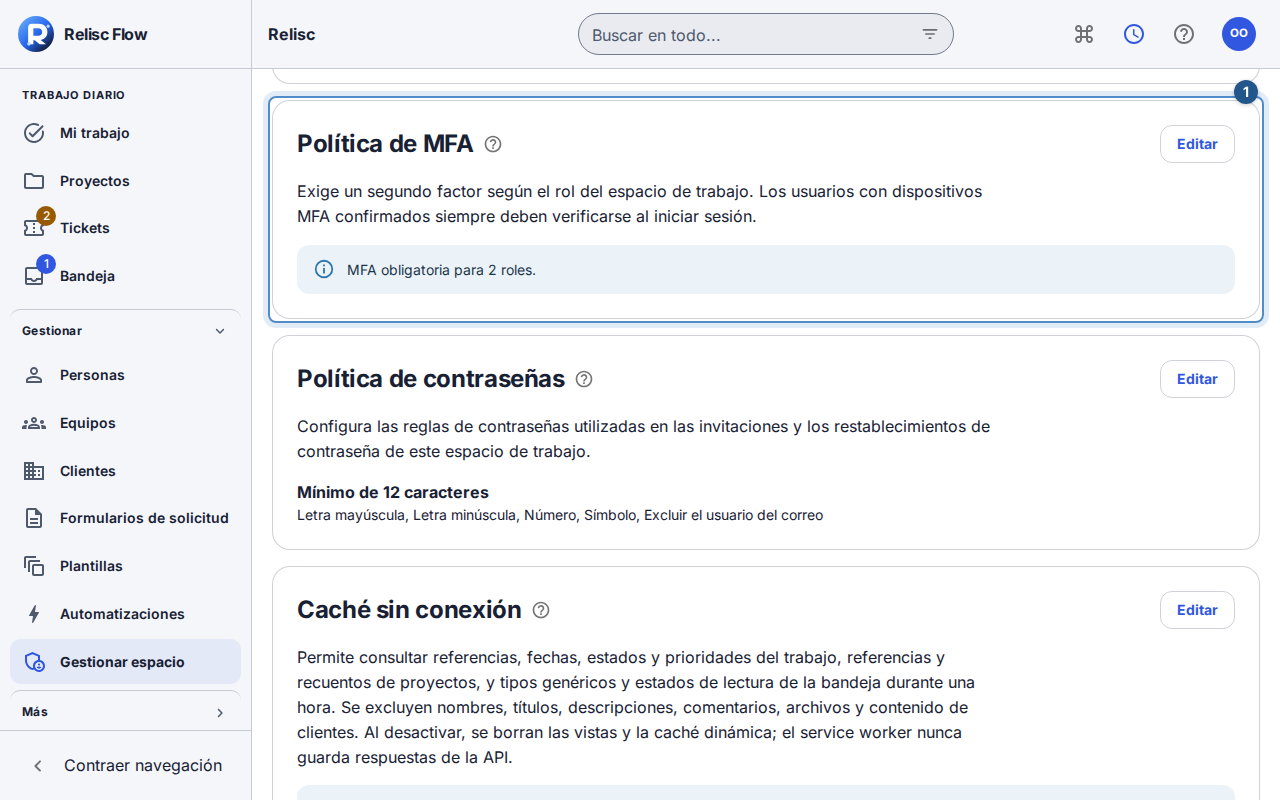Viewport: 1280px width, 800px height.
Task: Click the search filter icon
Action: tap(930, 34)
